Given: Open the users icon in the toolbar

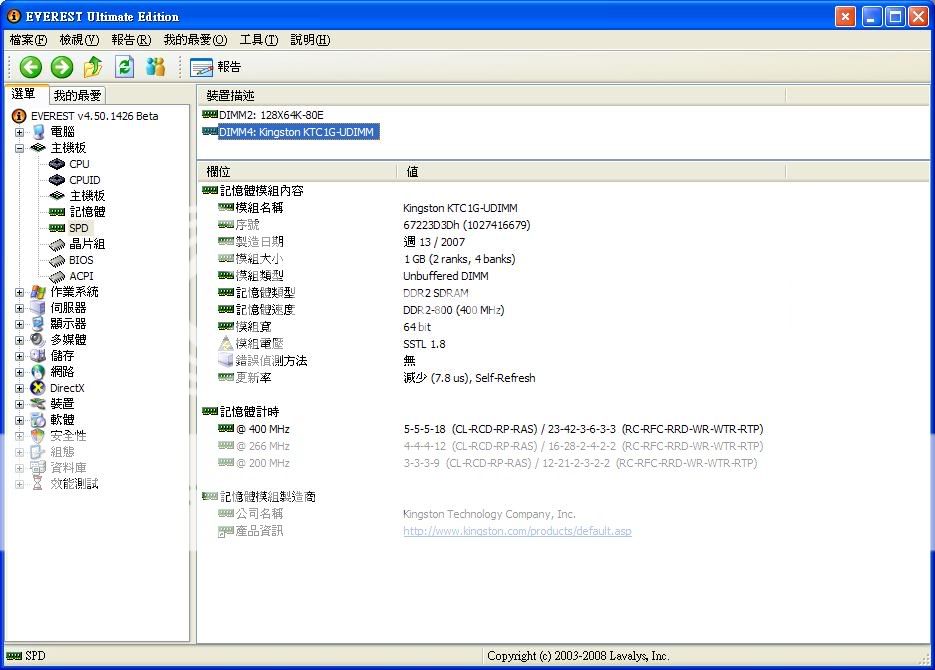Looking at the screenshot, I should coord(156,67).
